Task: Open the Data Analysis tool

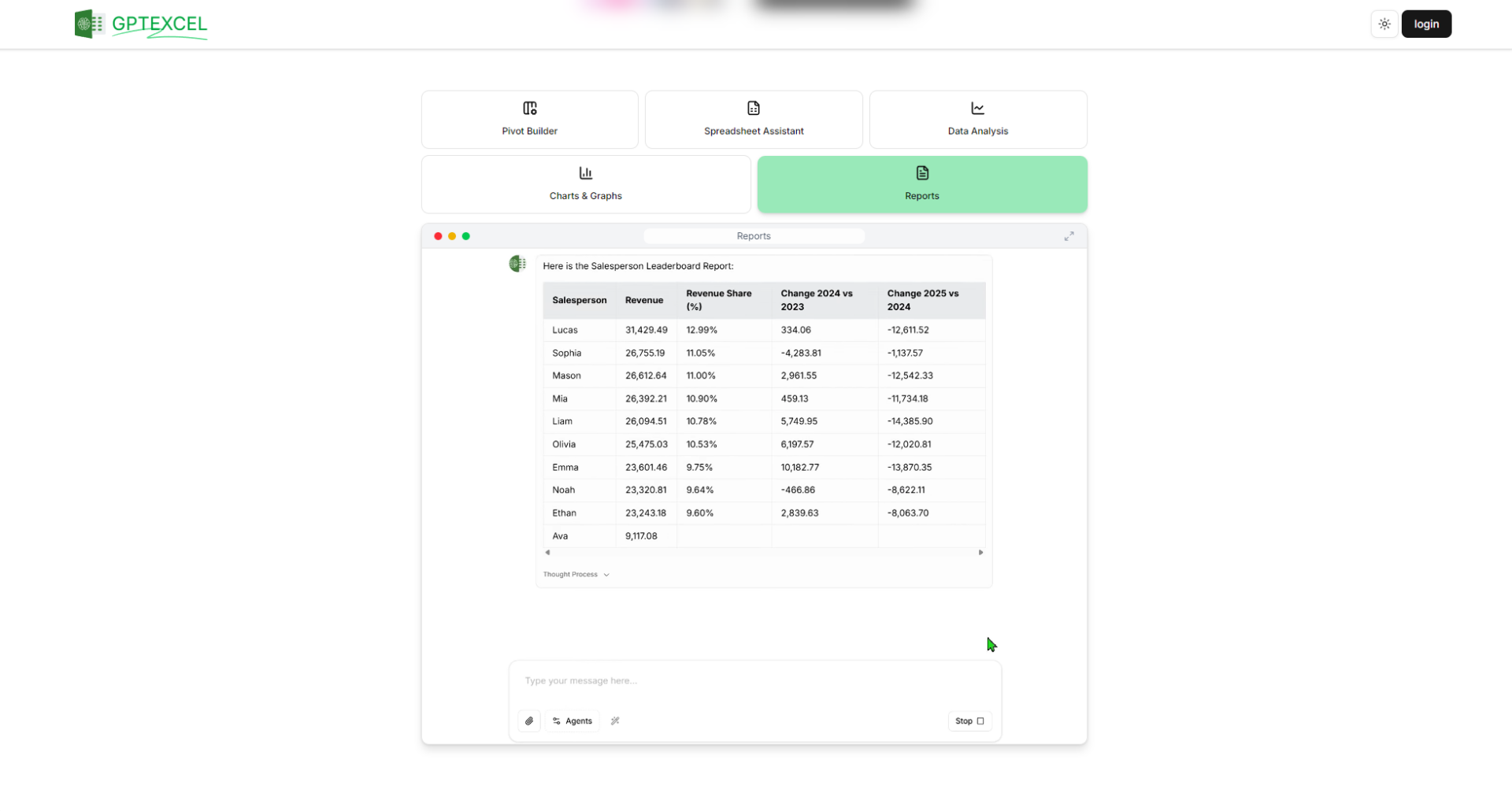Action: click(977, 119)
